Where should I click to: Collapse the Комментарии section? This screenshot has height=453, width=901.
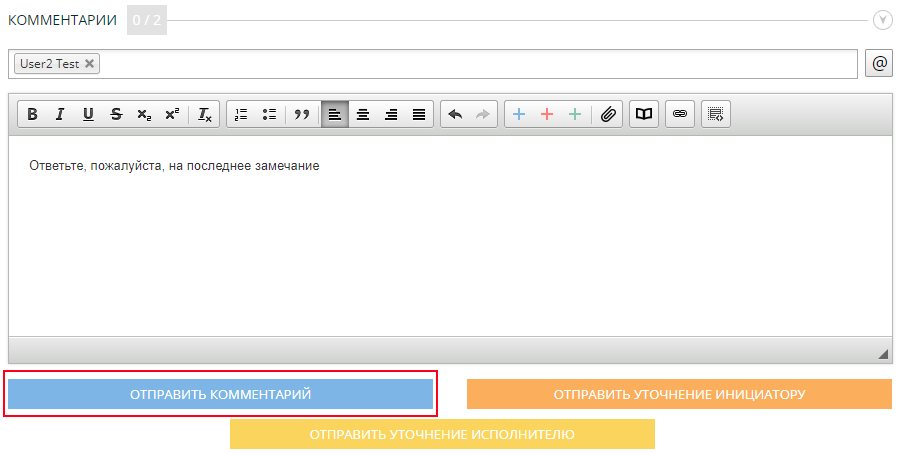coord(881,20)
